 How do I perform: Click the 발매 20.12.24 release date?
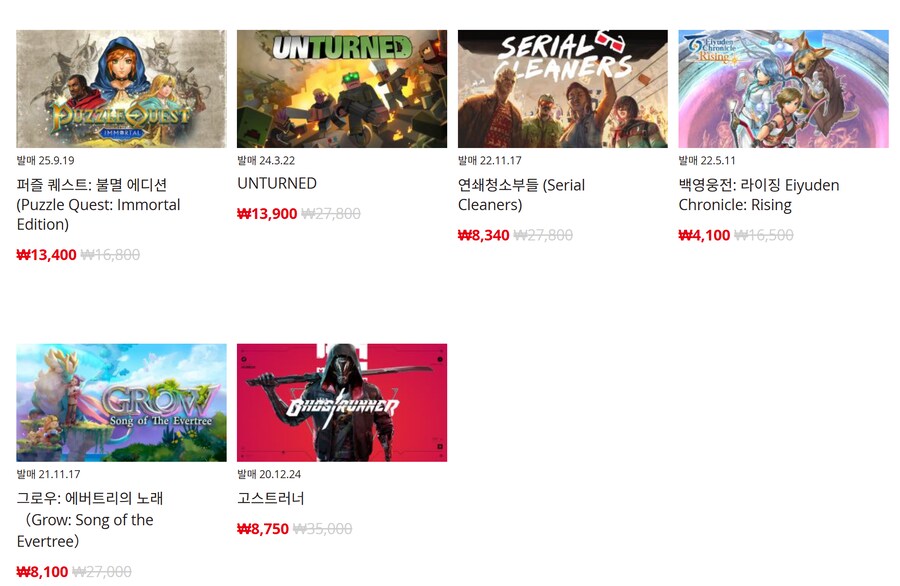269,474
